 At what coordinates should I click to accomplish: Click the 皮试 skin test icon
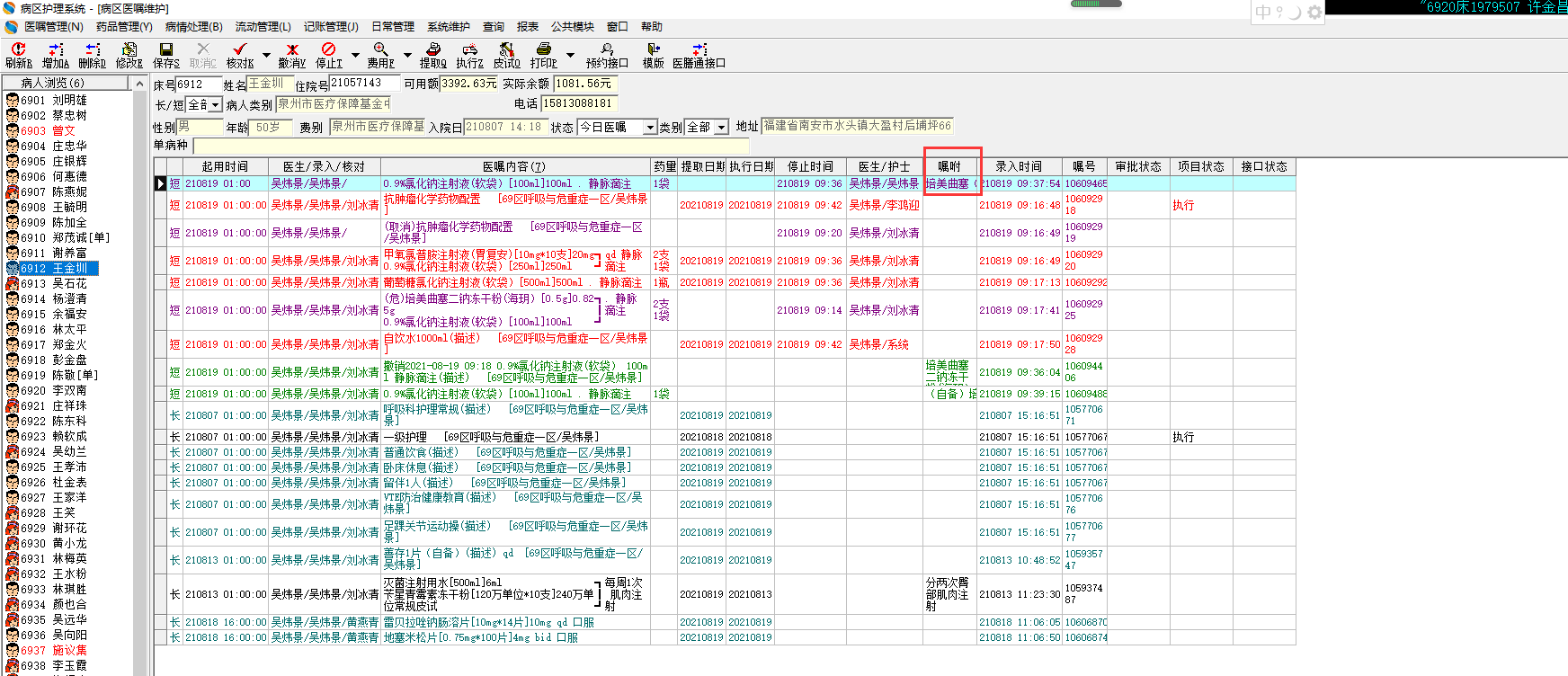pos(506,50)
